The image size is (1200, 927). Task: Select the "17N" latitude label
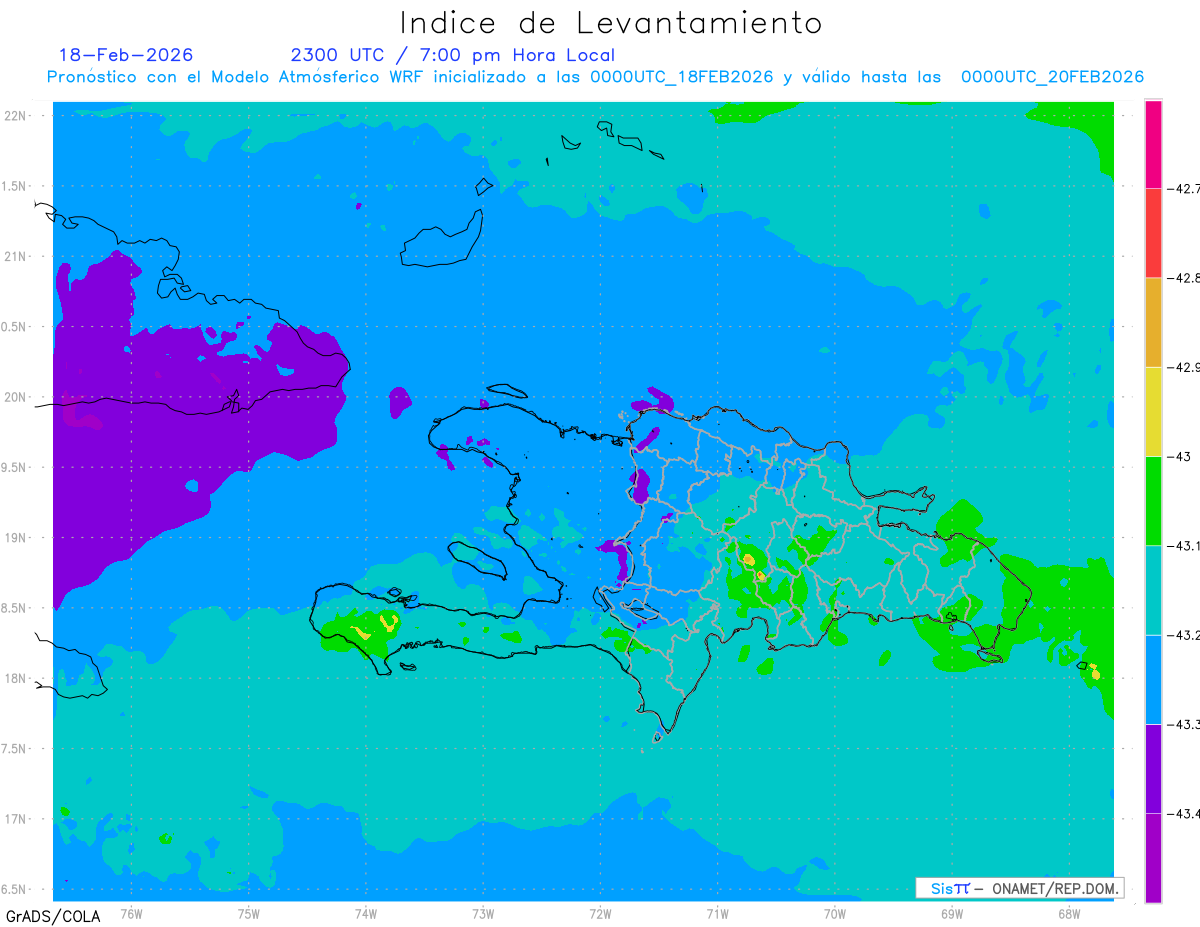click(17, 820)
